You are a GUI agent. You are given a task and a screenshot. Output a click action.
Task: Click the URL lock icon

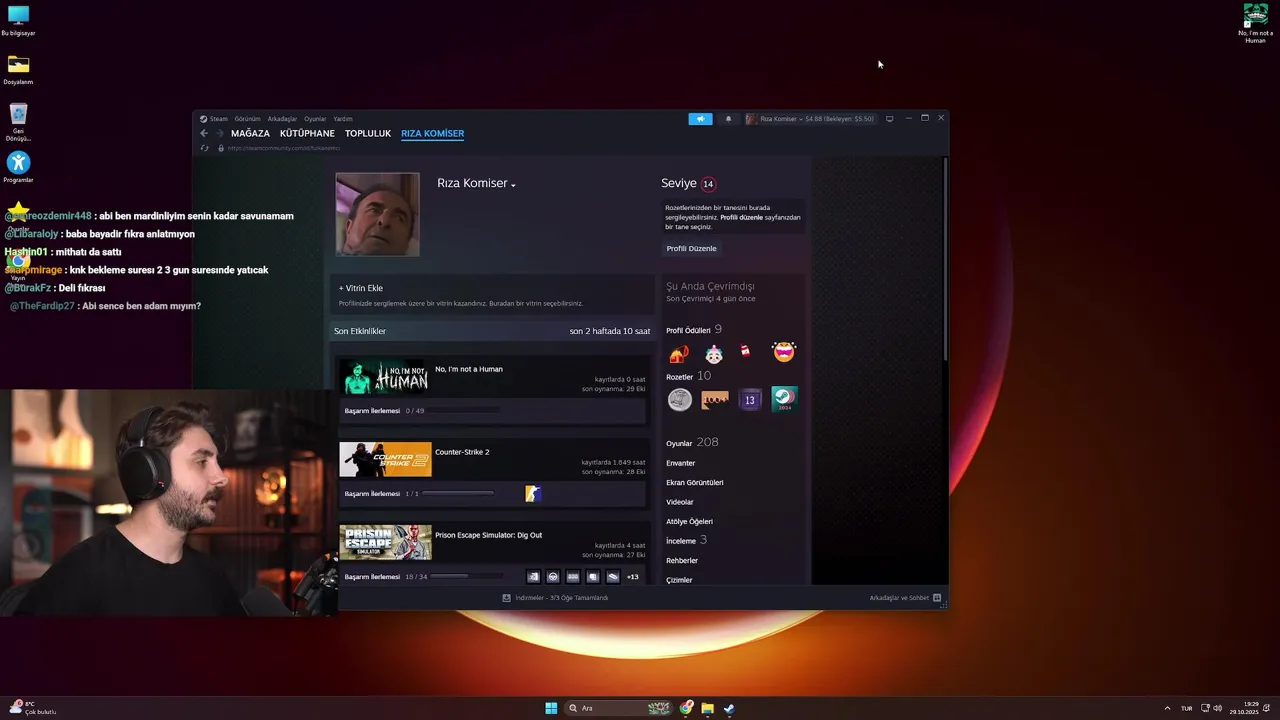point(220,148)
